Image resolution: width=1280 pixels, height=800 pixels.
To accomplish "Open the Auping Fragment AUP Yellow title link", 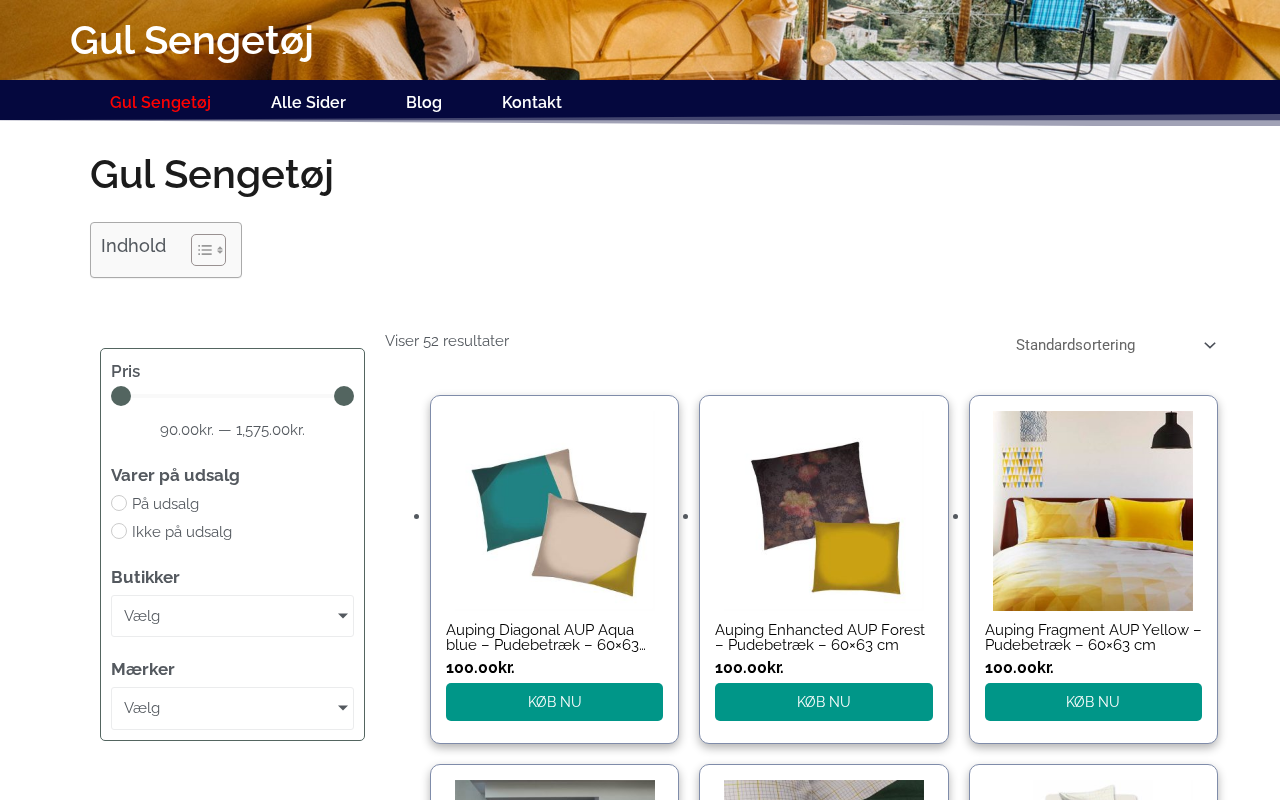I will [x=1093, y=637].
